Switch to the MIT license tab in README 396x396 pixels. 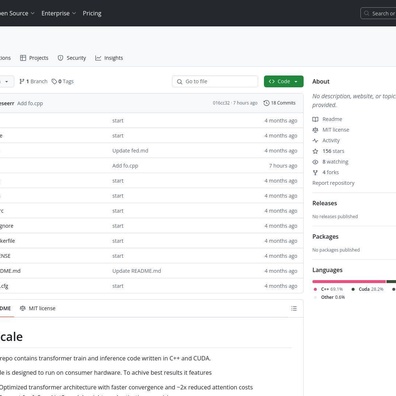tap(38, 308)
